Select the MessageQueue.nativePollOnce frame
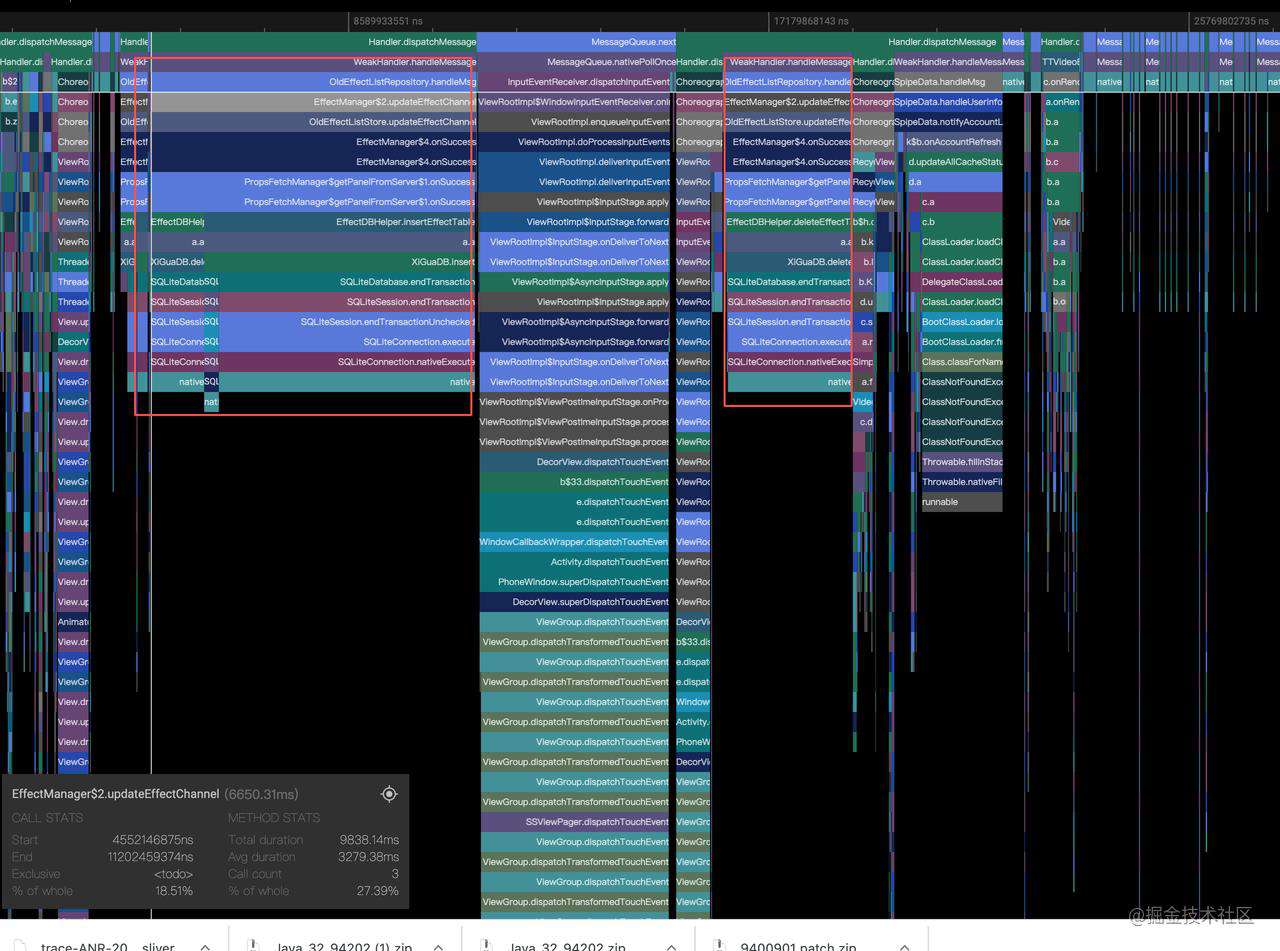The width and height of the screenshot is (1280, 951). click(577, 62)
